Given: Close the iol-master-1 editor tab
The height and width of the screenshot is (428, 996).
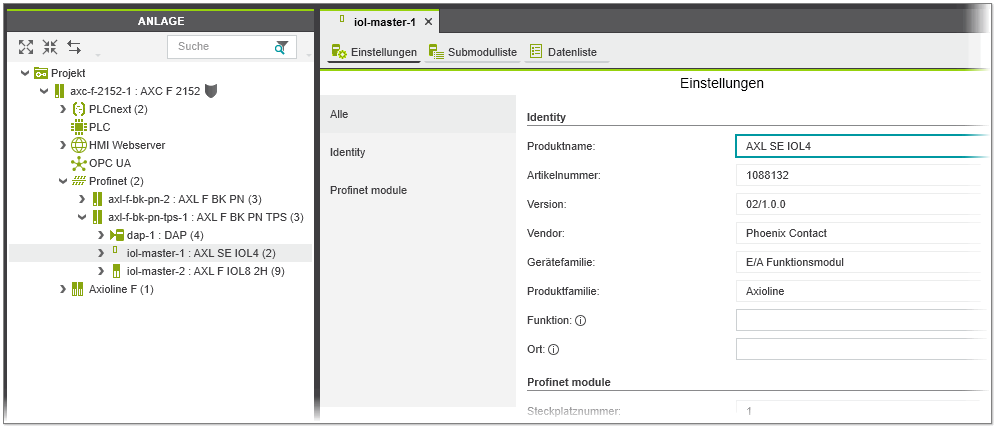Looking at the screenshot, I should [428, 22].
